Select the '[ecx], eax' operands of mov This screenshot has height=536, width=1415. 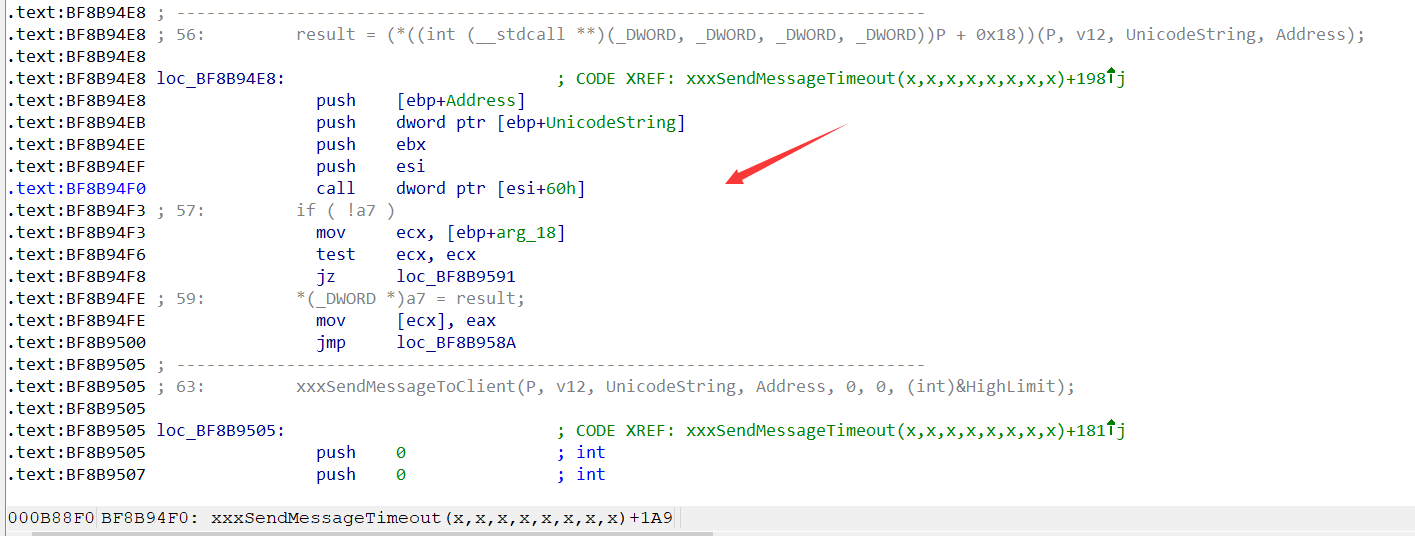pos(446,320)
